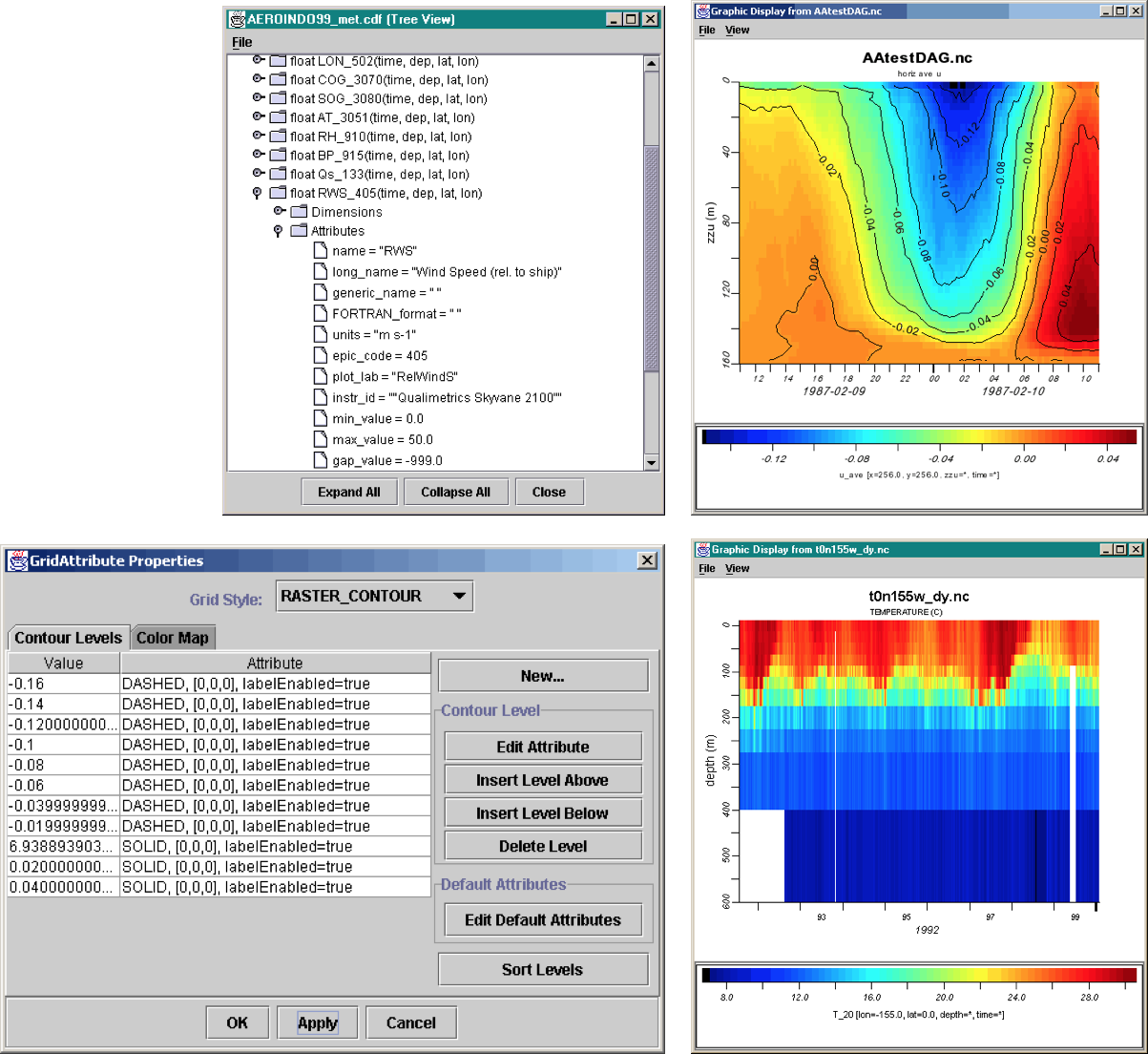Click document icon beside epic_code attribute
Image resolution: width=1148 pixels, height=1054 pixels.
pyautogui.click(x=321, y=355)
